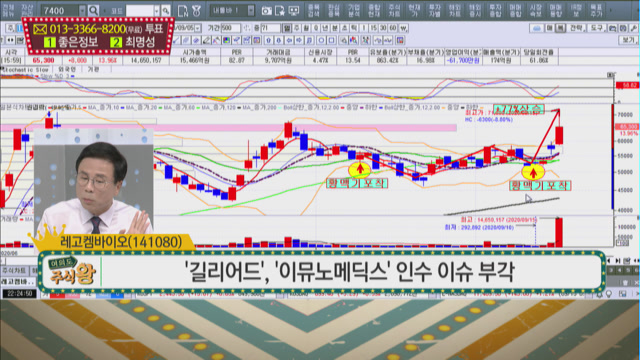Click the favorites star document icon
This screenshot has height=360, width=640.
(x=280, y=11)
